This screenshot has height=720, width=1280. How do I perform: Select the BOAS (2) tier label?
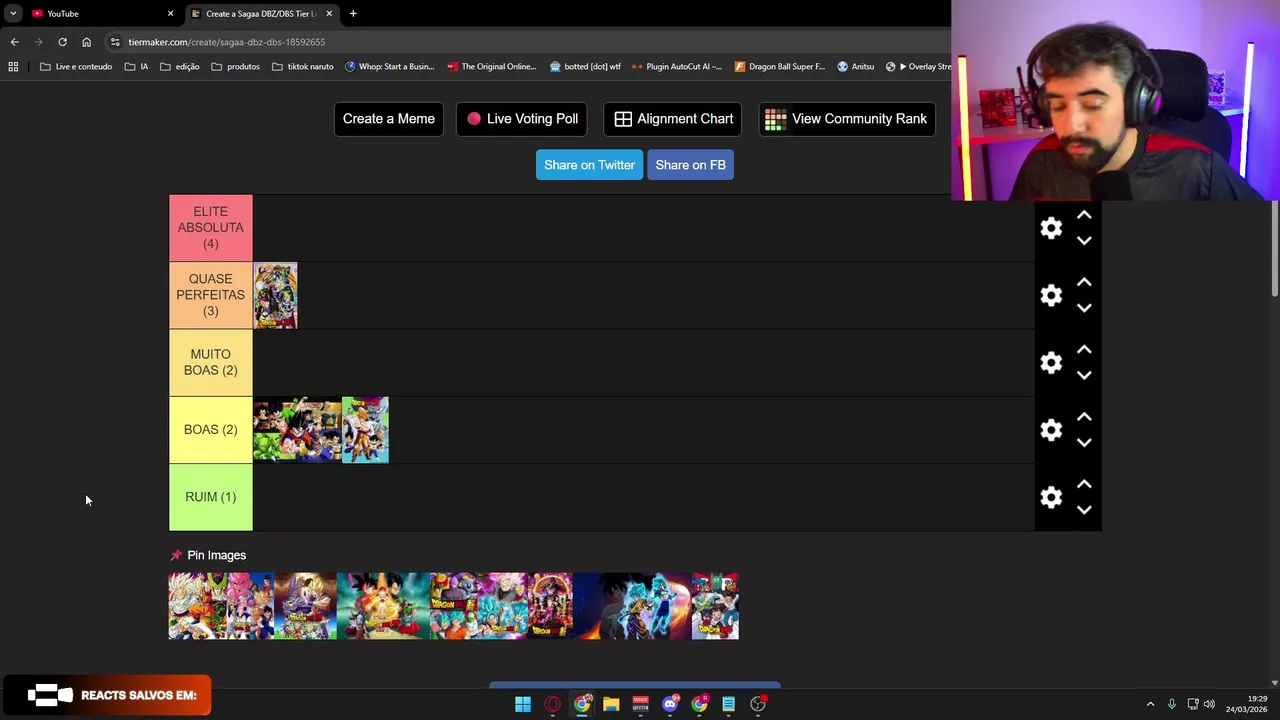coord(211,430)
